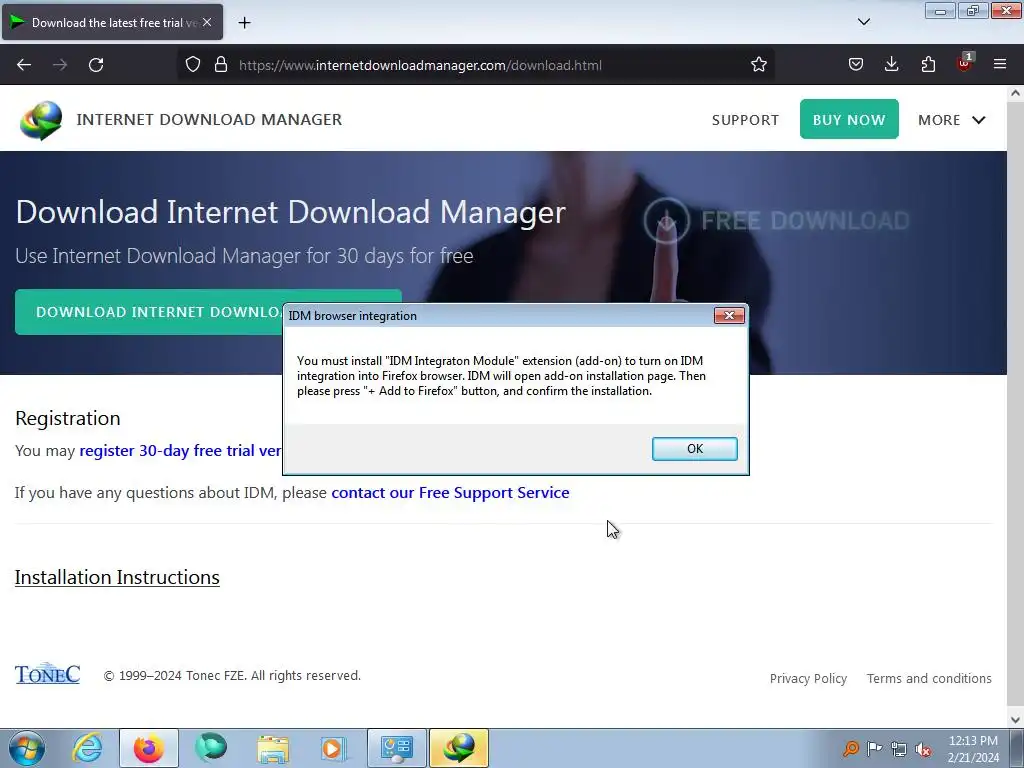Open the Terms and conditions link
1024x768 pixels.
[x=929, y=679]
